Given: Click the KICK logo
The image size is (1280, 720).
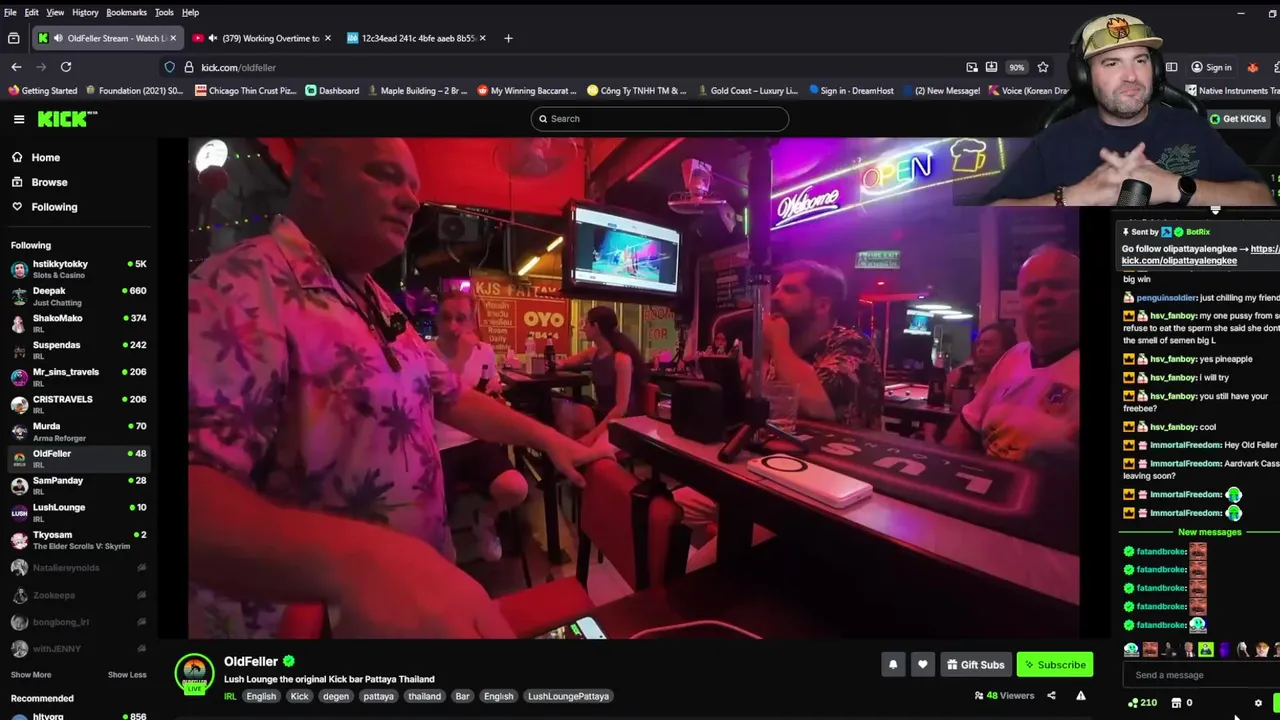Looking at the screenshot, I should coord(67,119).
